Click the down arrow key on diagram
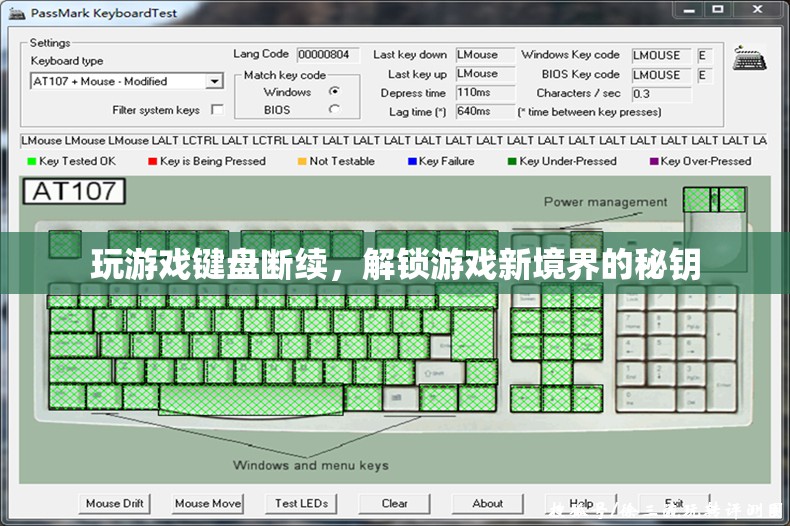The height and width of the screenshot is (526, 790). (557, 399)
